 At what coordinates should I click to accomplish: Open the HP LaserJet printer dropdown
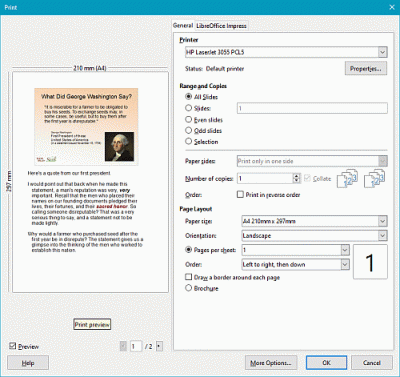tap(286, 52)
